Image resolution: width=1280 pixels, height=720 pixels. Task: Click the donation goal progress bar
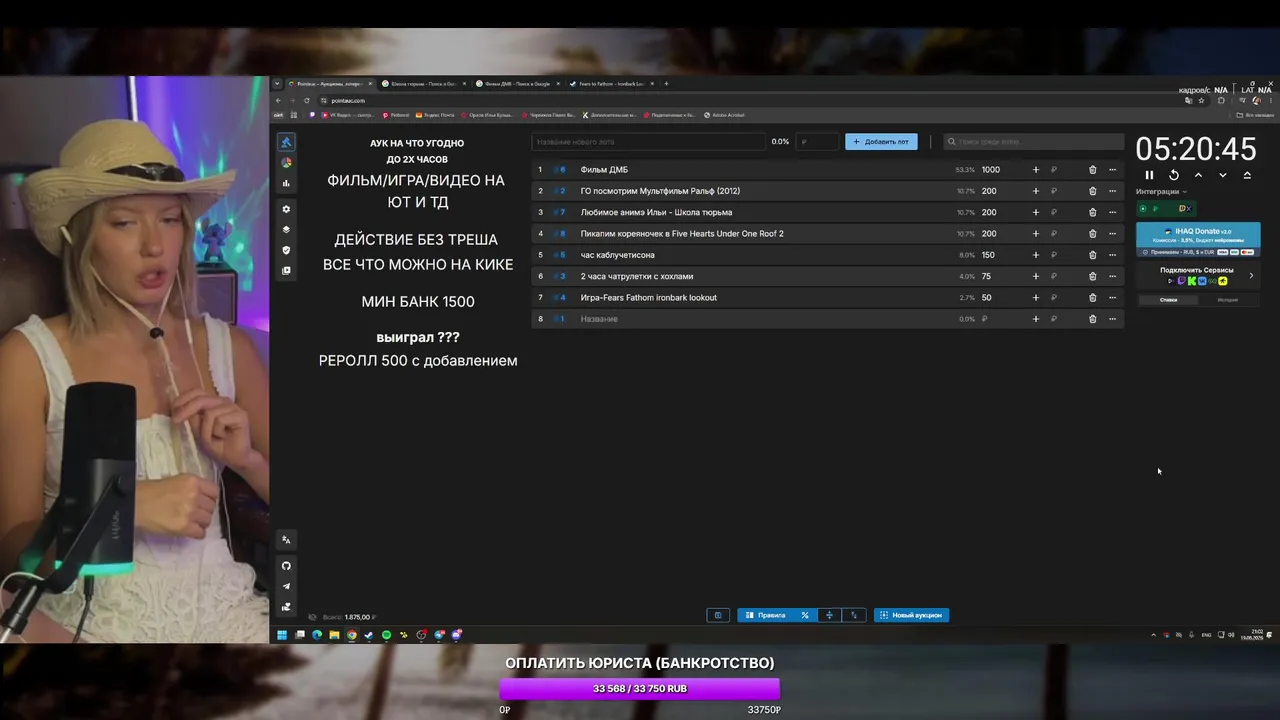point(639,688)
